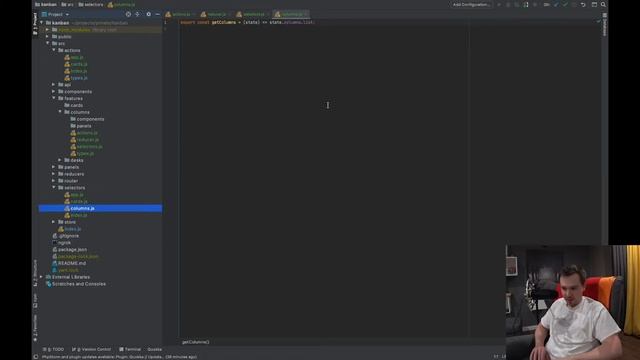The width and height of the screenshot is (640, 360).
Task: Expand the reducers folder arrow
Action: pos(54,174)
